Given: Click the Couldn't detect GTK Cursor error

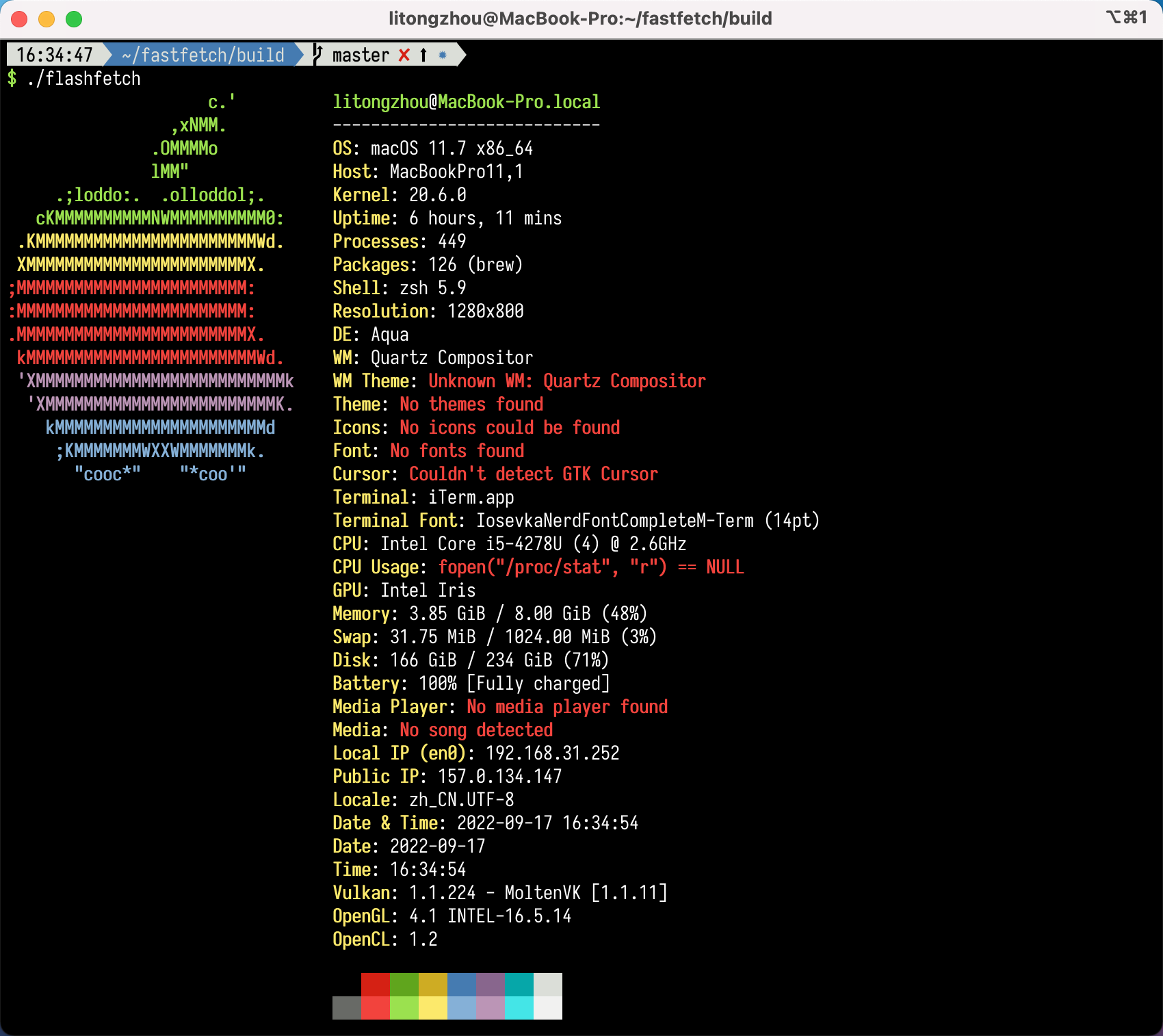Looking at the screenshot, I should pyautogui.click(x=534, y=474).
